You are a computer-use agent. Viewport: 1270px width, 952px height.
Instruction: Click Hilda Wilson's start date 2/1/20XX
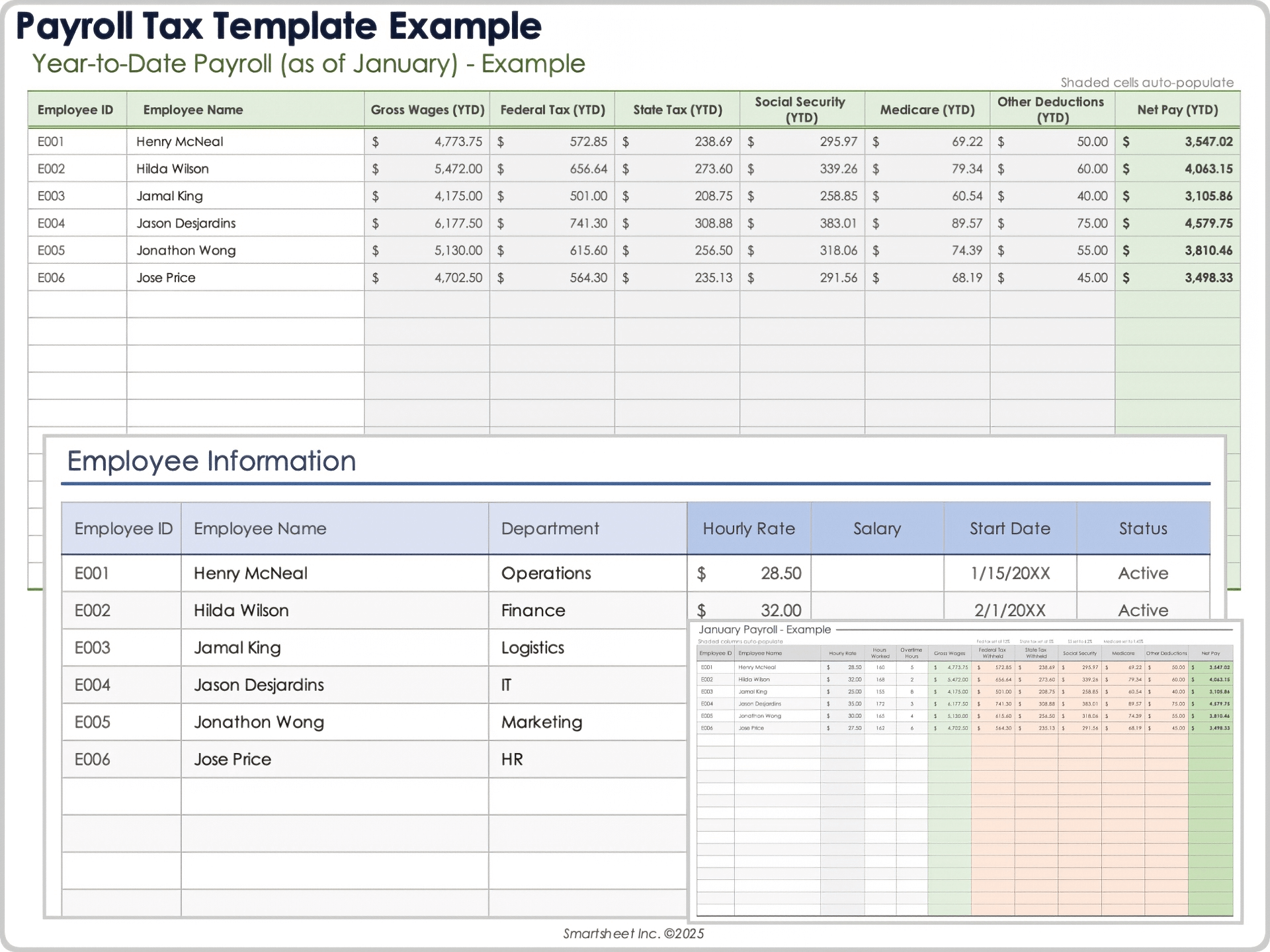[x=1010, y=610]
